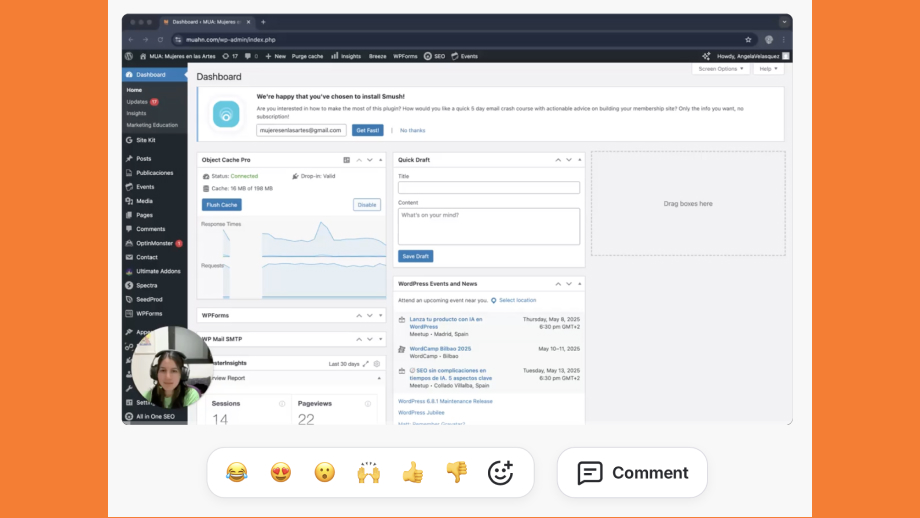Click the New content button in admin bar
Screen dimensions: 920x518
click(275, 56)
